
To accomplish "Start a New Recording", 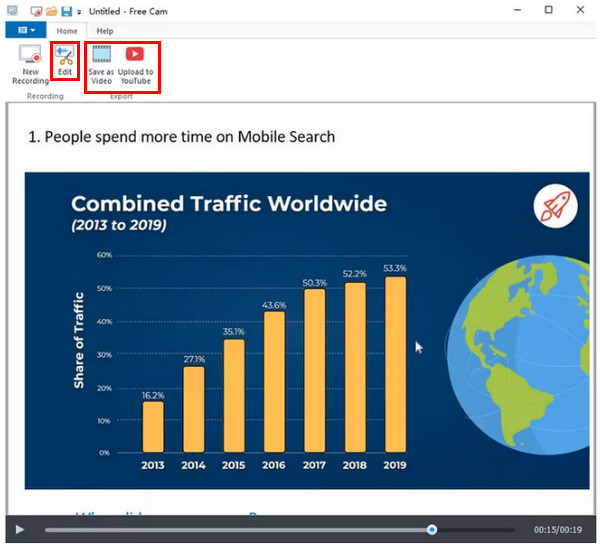I will (x=31, y=64).
